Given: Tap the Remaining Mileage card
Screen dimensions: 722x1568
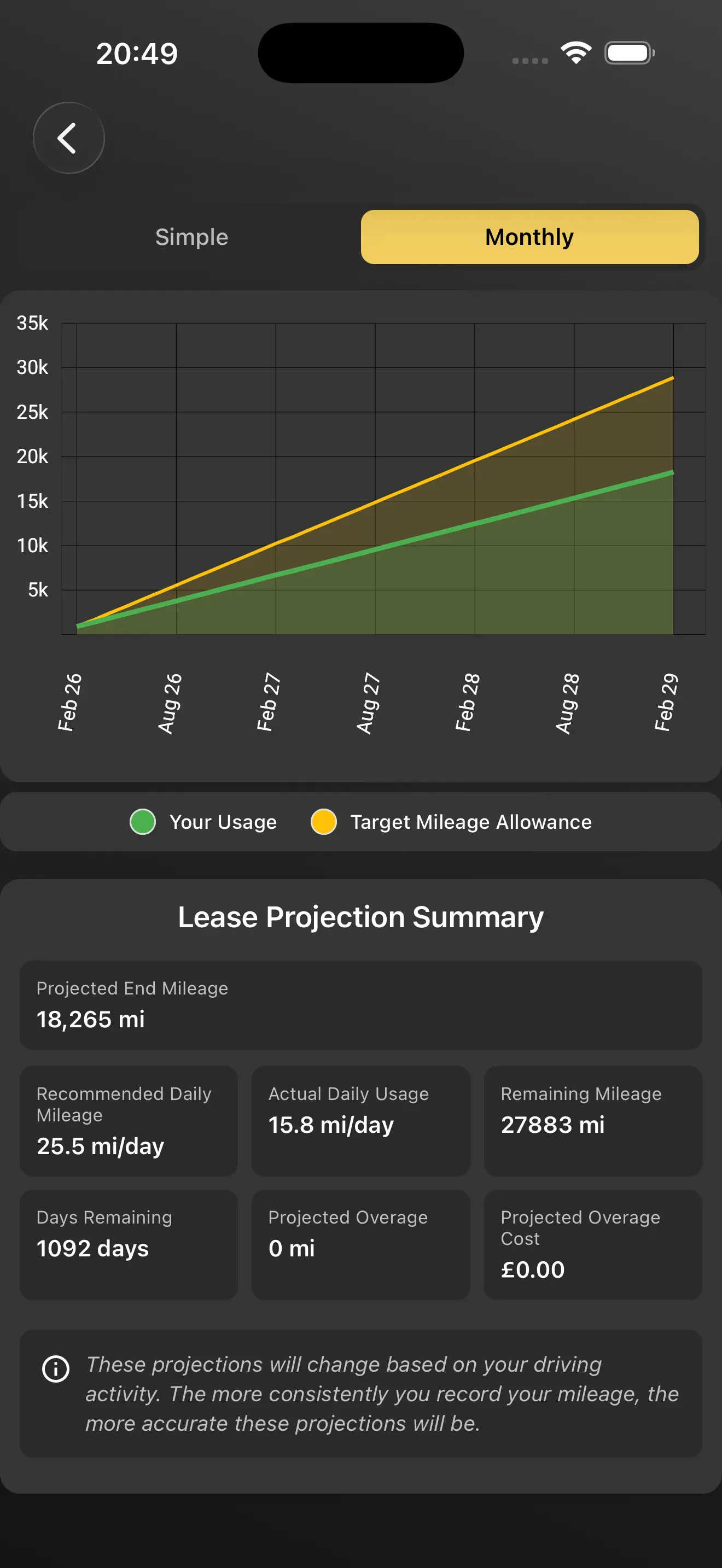Looking at the screenshot, I should [592, 1121].
